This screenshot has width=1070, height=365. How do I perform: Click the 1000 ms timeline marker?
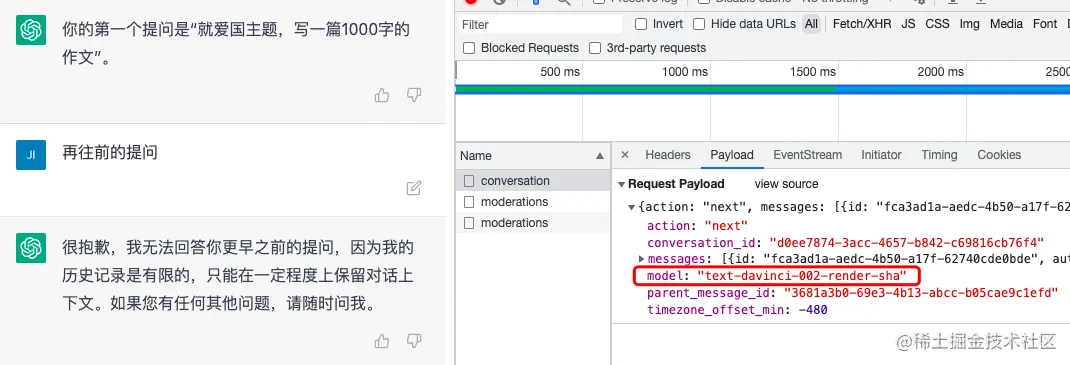point(684,72)
